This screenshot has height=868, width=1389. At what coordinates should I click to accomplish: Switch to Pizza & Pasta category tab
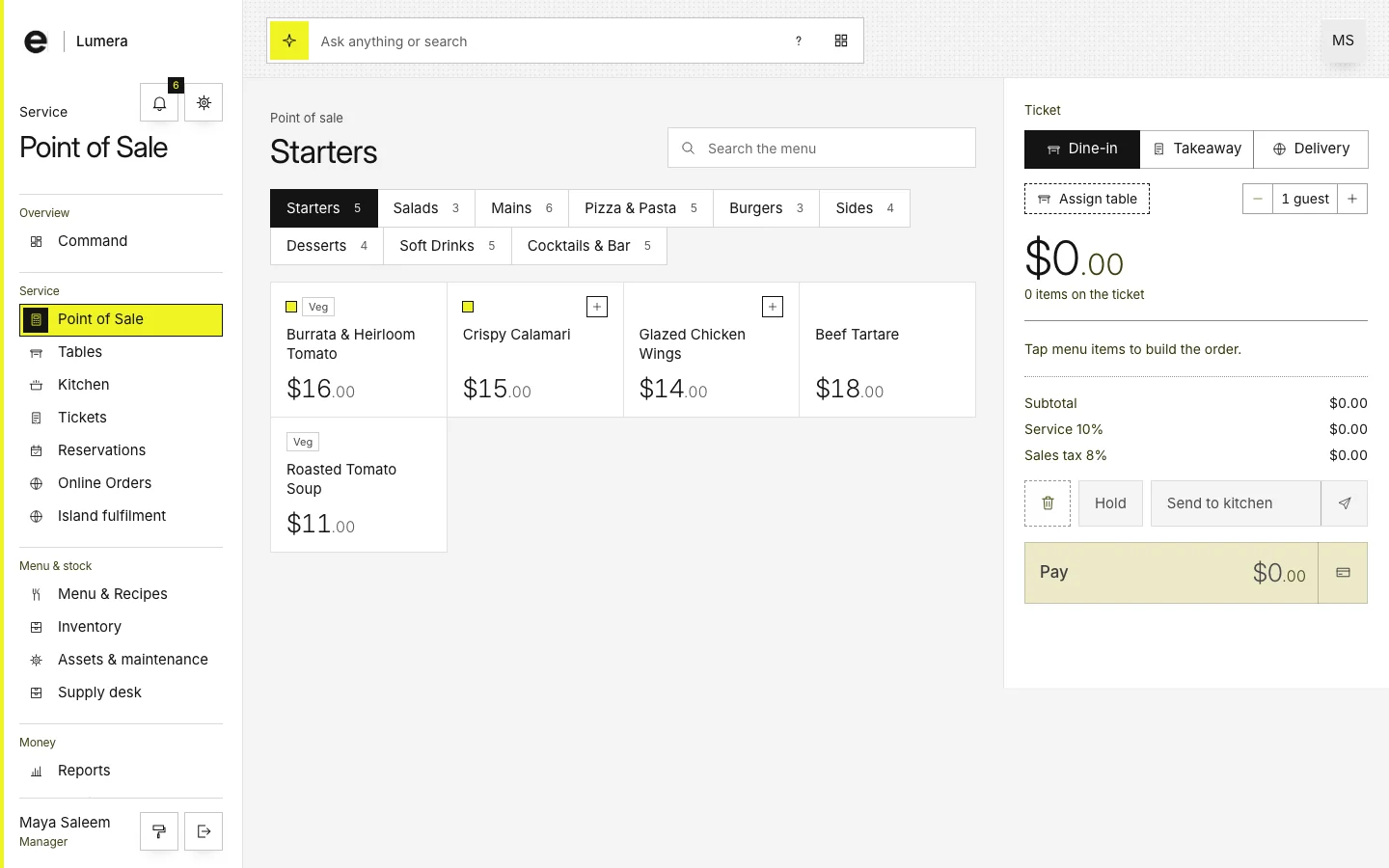click(640, 208)
